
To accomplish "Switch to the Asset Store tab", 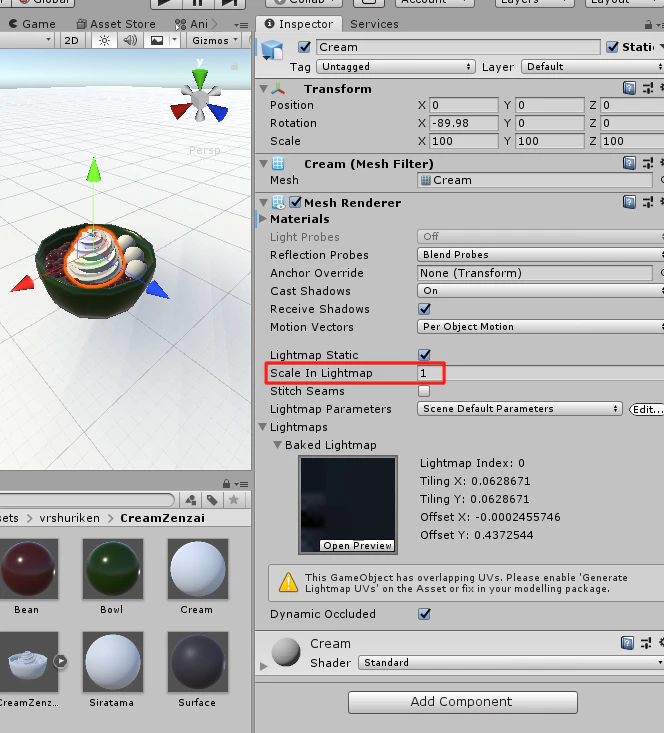I will pos(116,24).
